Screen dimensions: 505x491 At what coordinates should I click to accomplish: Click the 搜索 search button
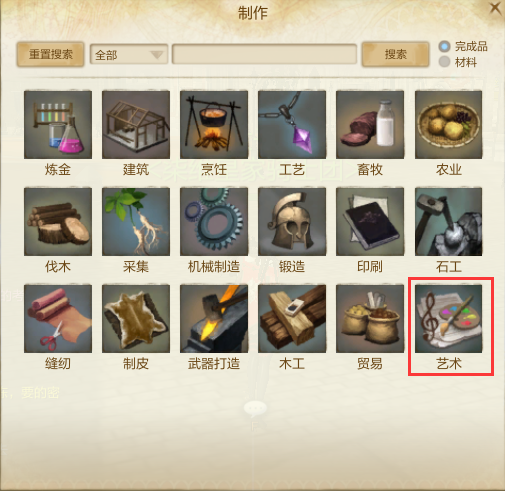pos(395,54)
